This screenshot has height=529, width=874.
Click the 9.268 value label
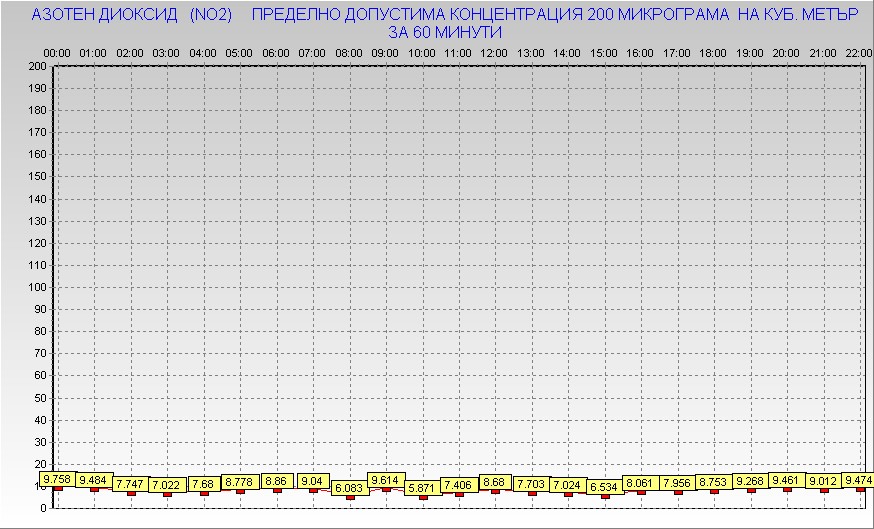coord(750,481)
